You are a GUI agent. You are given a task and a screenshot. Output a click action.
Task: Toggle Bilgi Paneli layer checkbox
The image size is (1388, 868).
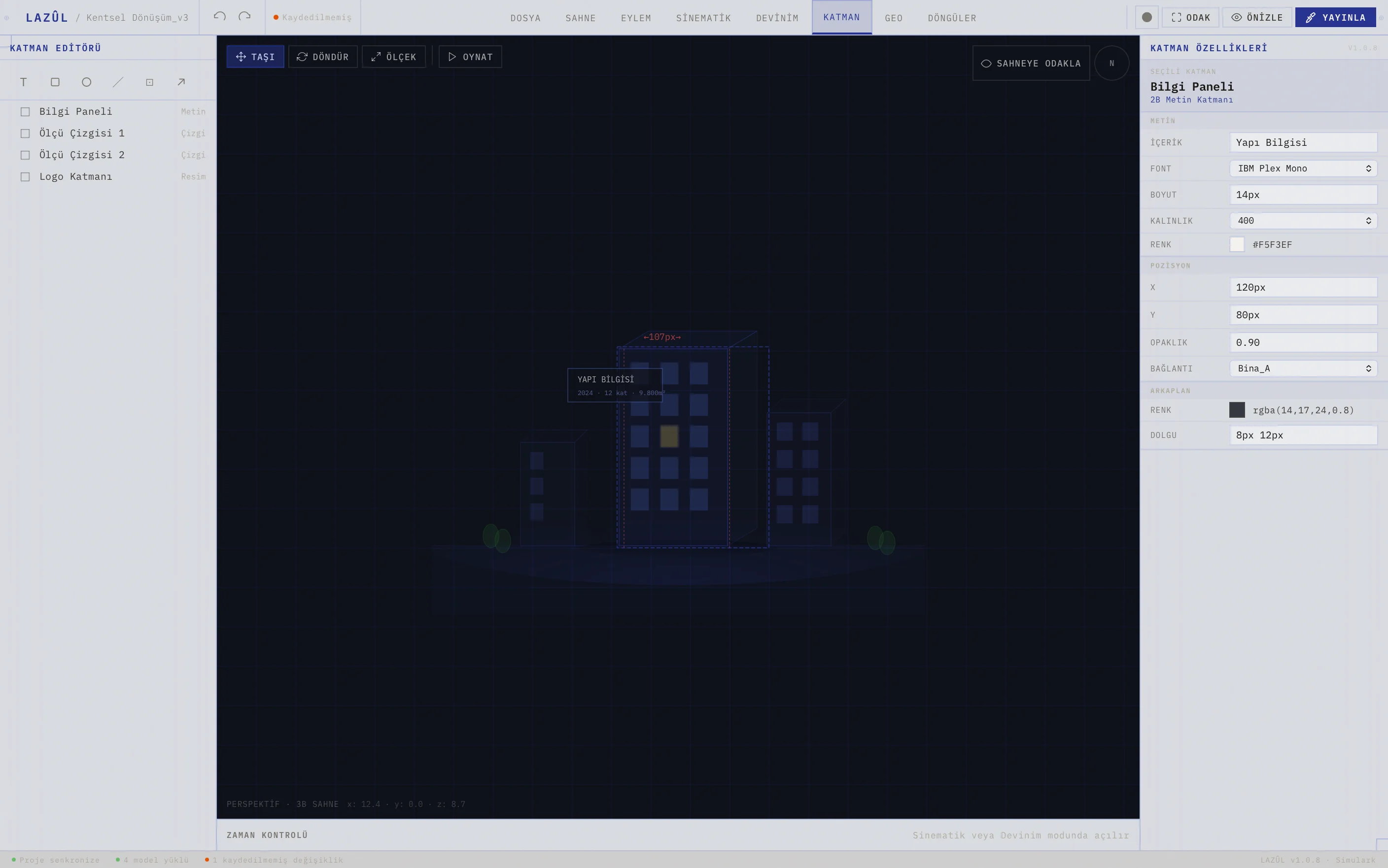(25, 112)
